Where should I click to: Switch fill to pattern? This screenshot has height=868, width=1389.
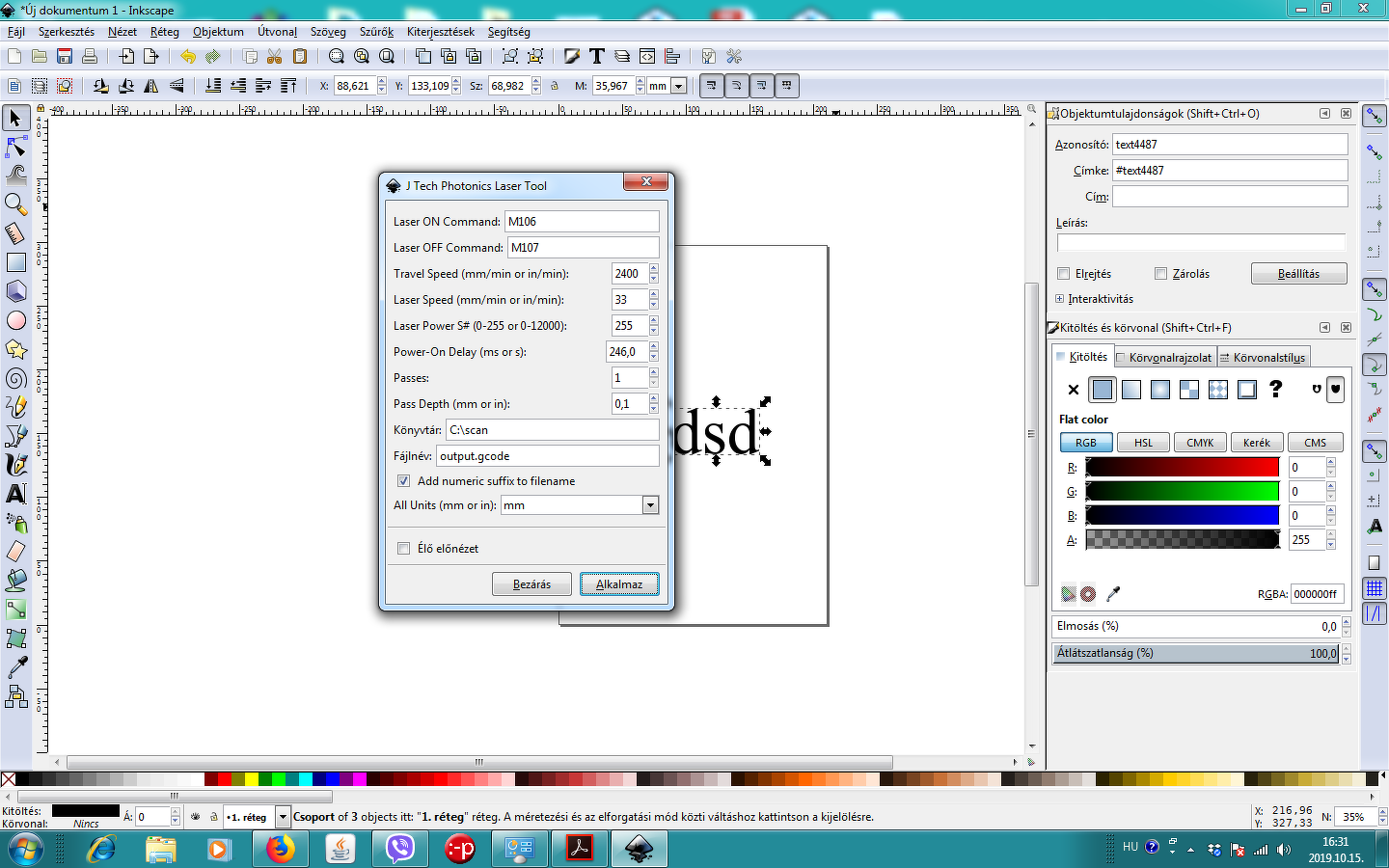coord(1189,390)
